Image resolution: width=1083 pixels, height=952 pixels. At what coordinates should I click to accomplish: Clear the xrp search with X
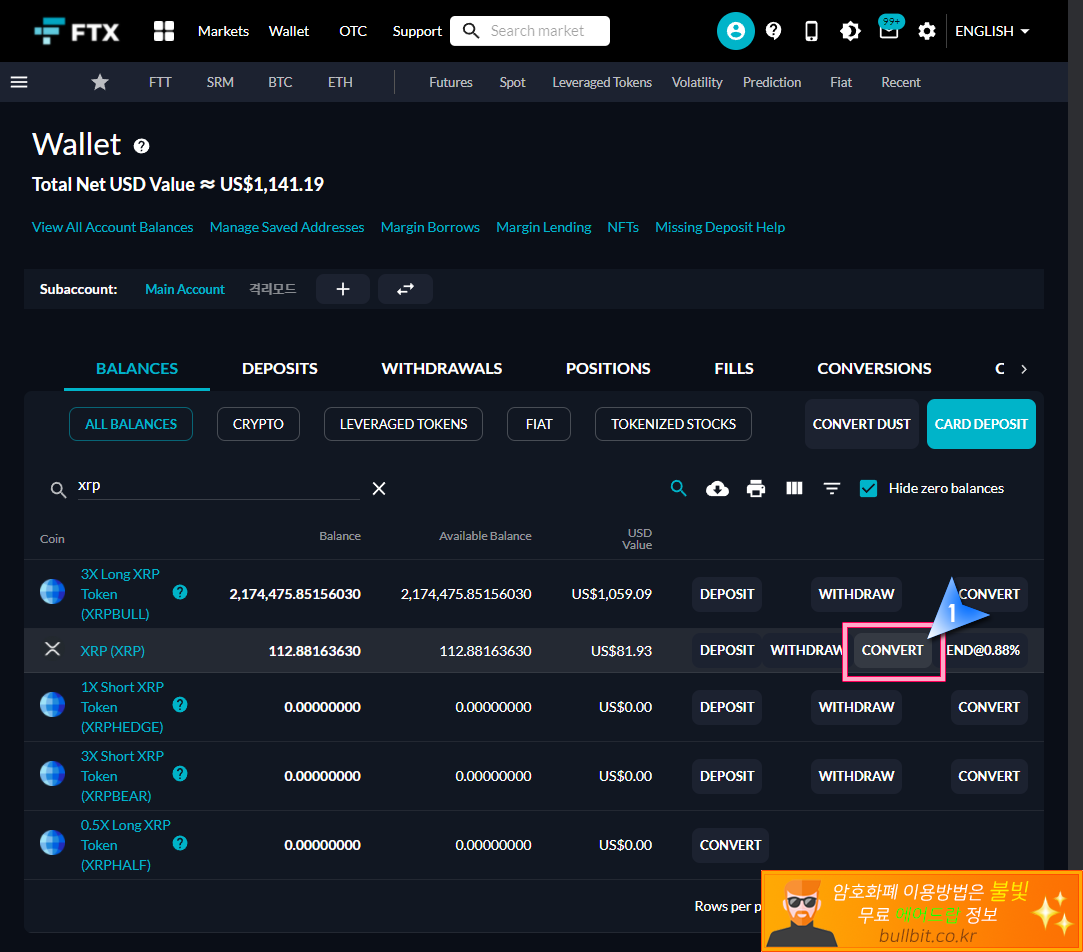[379, 488]
